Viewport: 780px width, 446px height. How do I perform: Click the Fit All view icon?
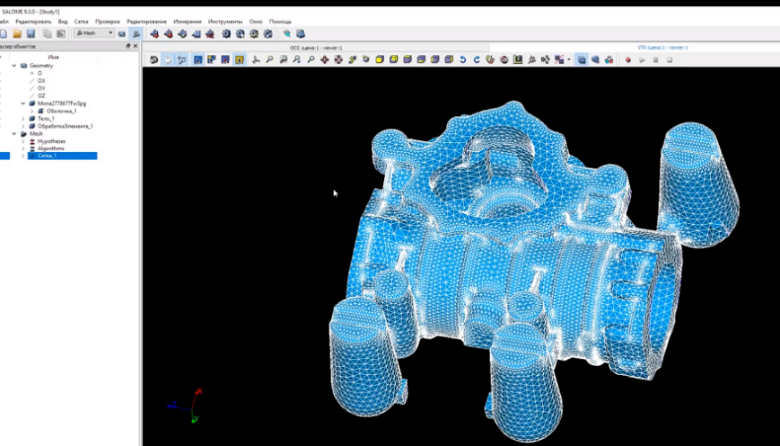coord(270,60)
